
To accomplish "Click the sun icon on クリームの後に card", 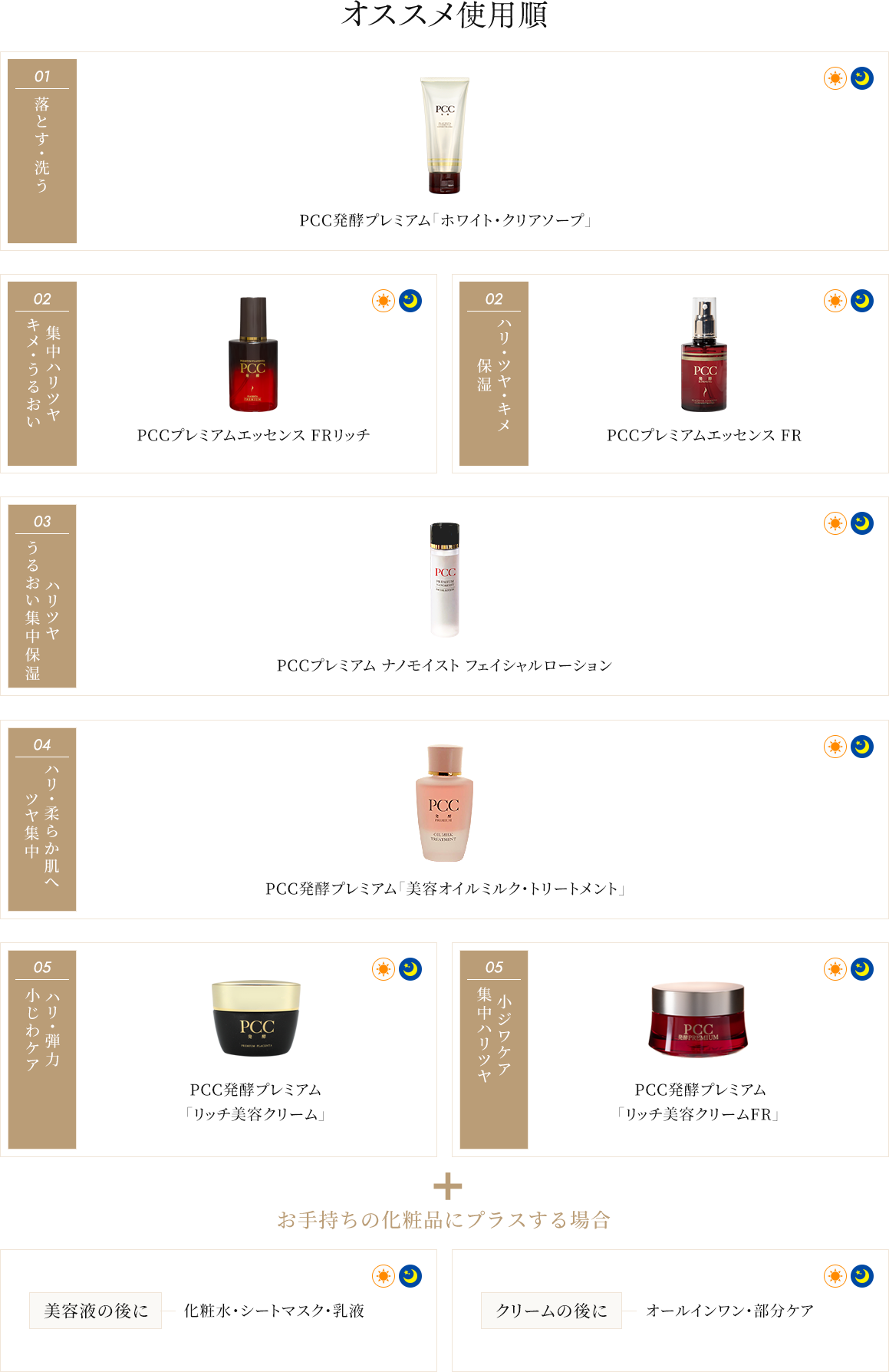I will [835, 1276].
